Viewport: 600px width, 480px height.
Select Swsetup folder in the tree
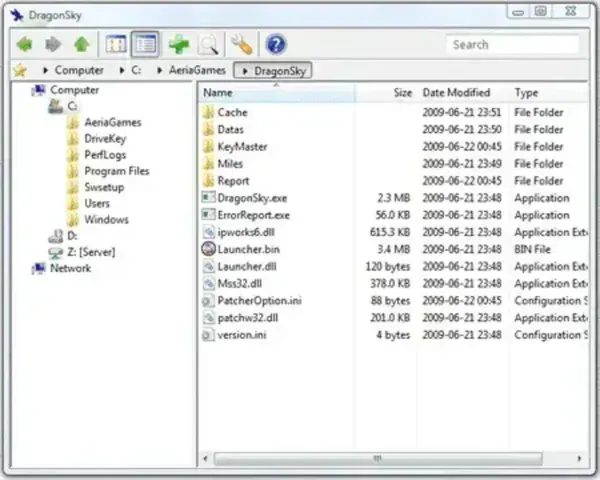(104, 187)
